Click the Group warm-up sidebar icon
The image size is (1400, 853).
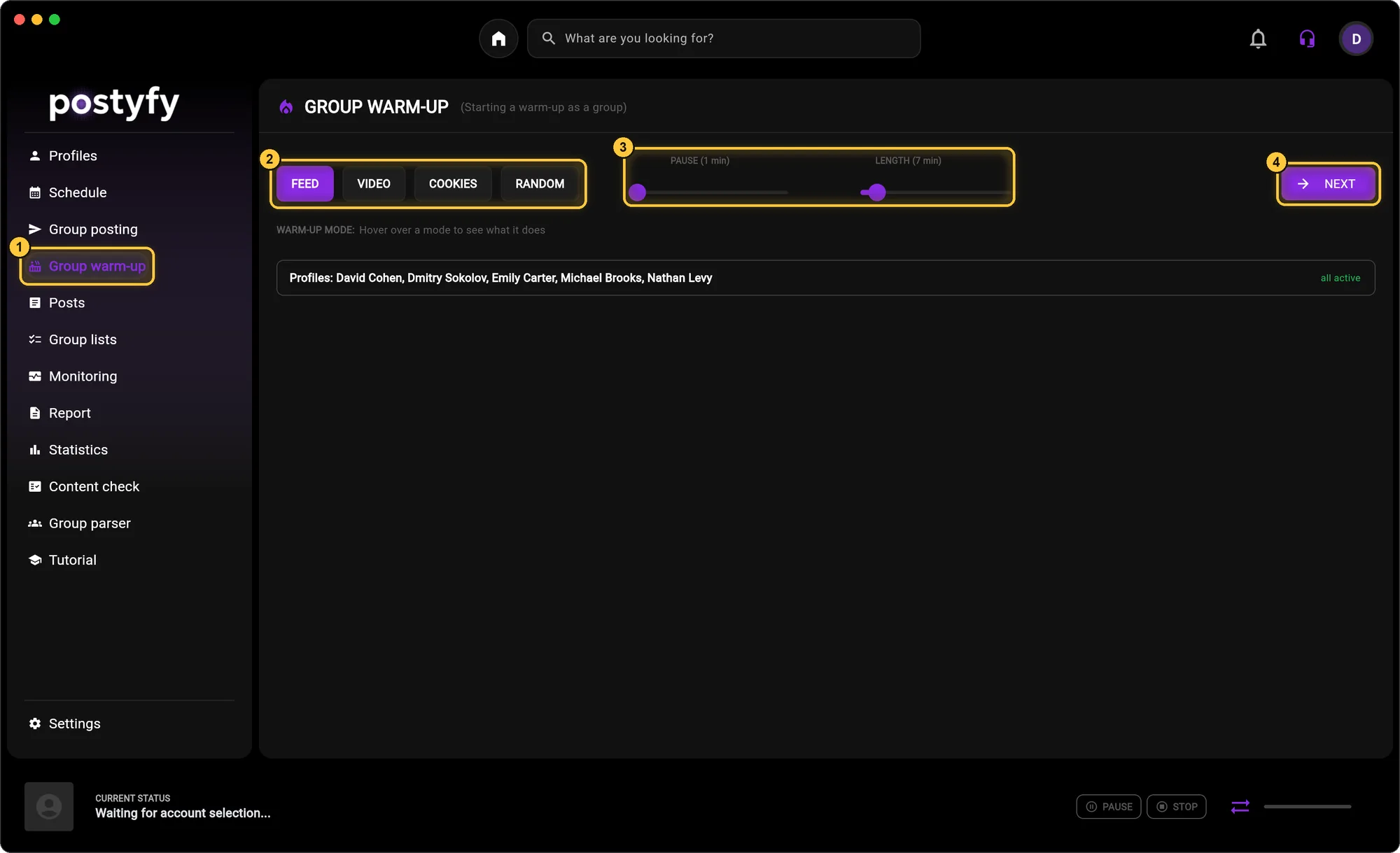35,266
